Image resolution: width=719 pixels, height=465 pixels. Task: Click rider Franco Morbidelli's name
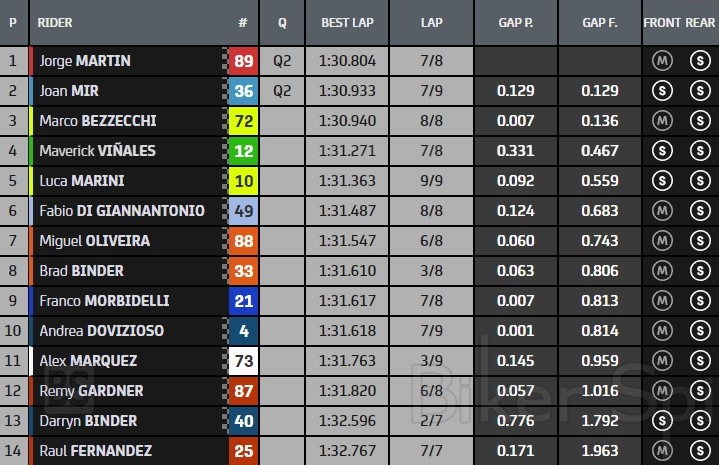click(103, 301)
